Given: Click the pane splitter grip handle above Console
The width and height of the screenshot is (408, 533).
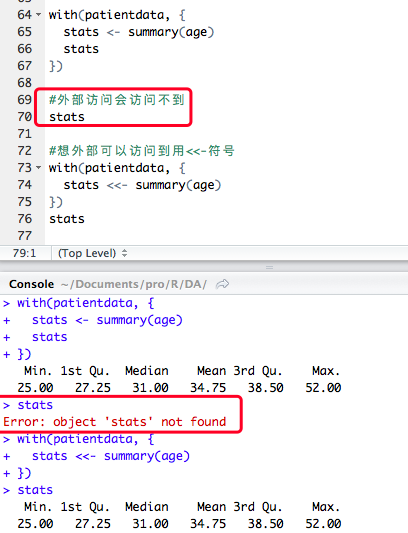Looking at the screenshot, I should (270, 268).
